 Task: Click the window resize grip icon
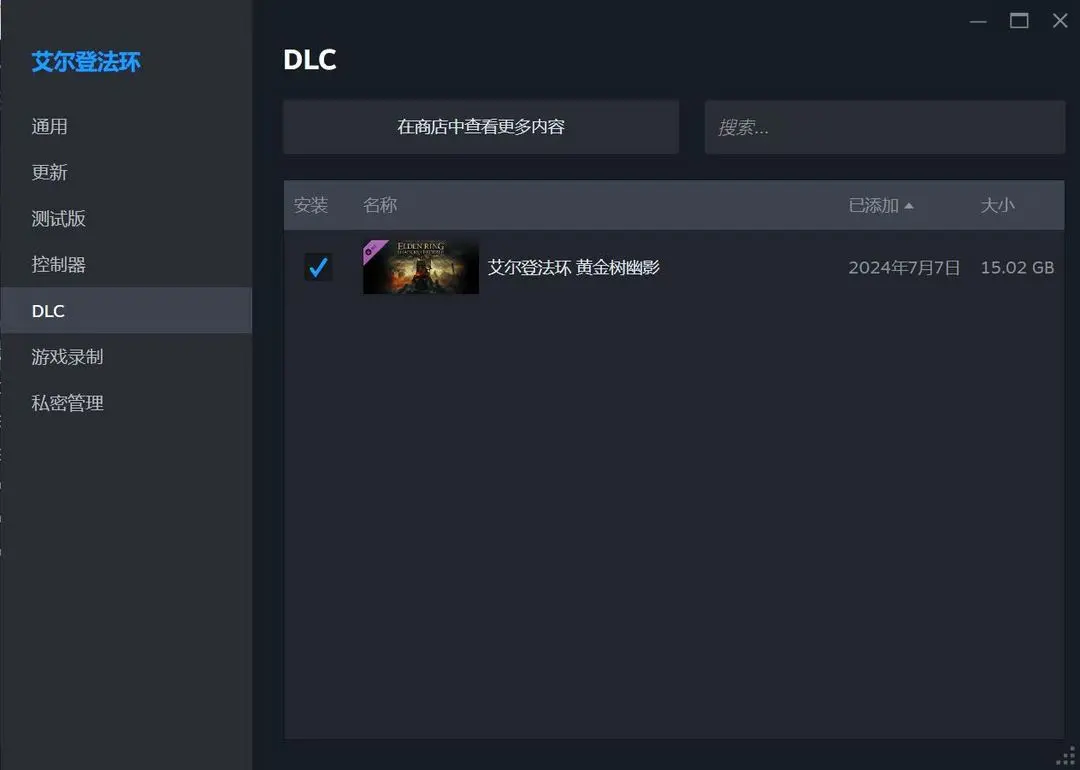1066,756
